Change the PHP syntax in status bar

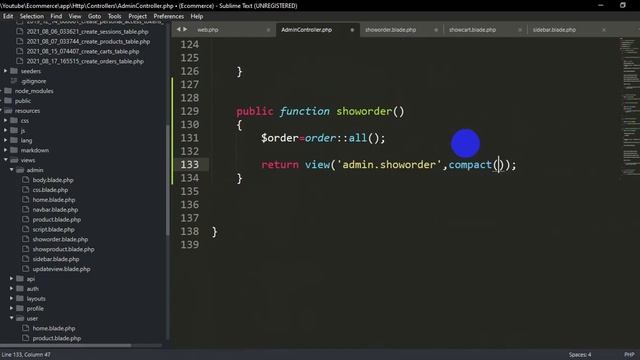tap(629, 354)
